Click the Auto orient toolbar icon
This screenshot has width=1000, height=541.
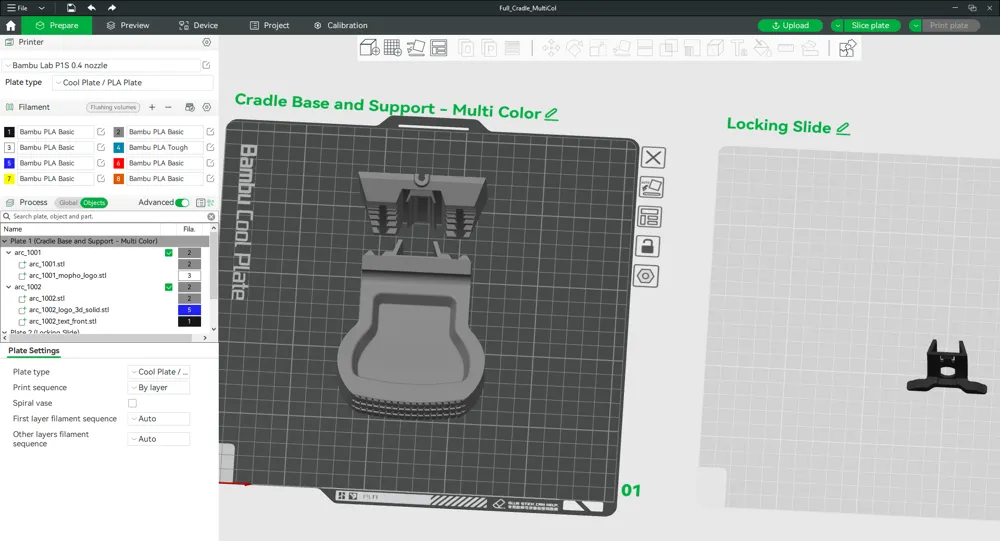pyautogui.click(x=416, y=48)
